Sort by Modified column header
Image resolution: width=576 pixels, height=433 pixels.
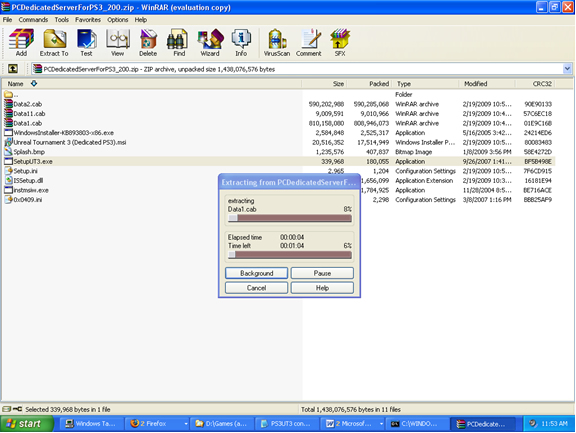(487, 84)
